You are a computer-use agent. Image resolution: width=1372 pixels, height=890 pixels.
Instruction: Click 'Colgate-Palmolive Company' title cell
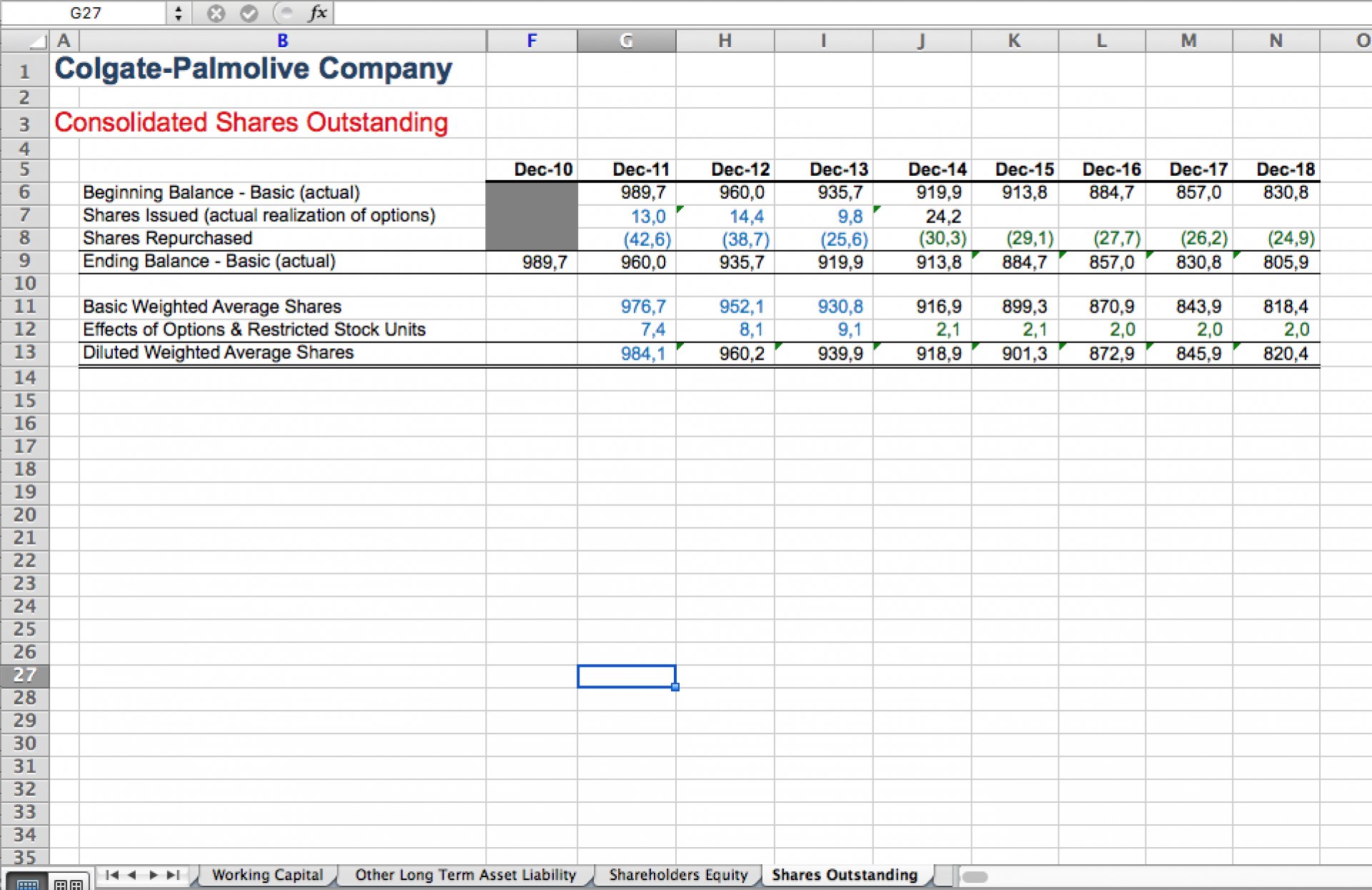(x=253, y=69)
